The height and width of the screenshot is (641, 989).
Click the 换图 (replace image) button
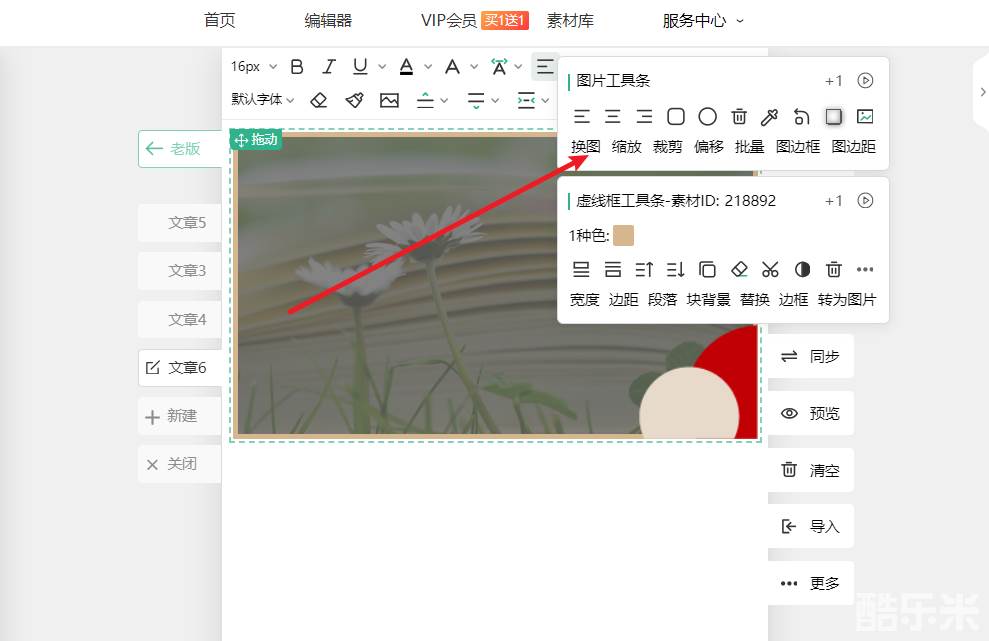tap(585, 146)
